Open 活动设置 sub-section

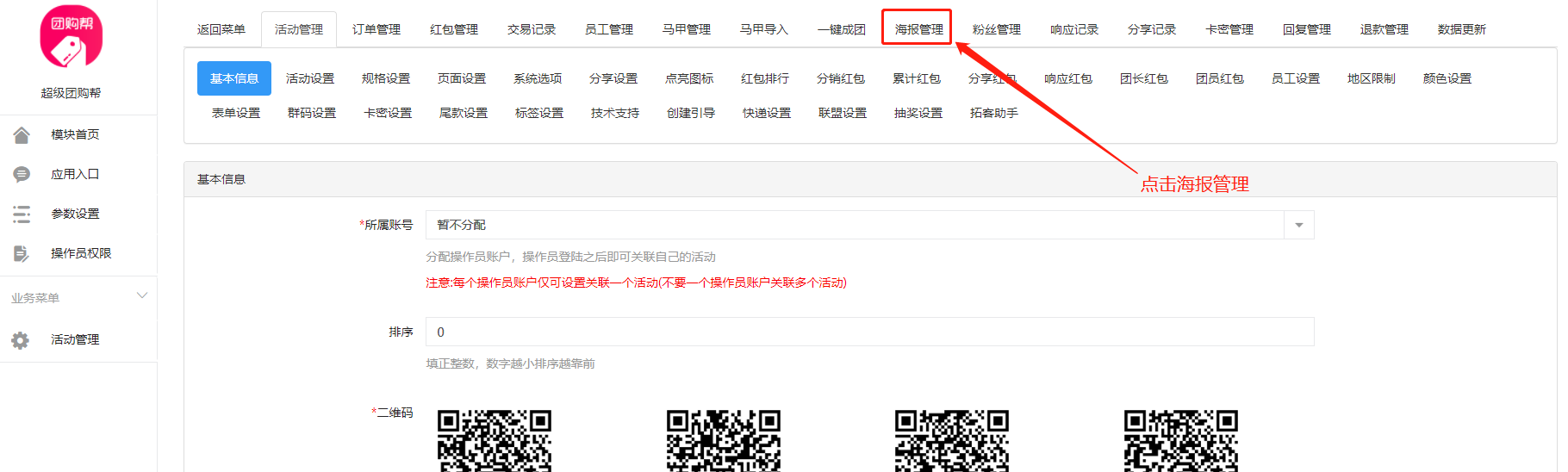(310, 78)
